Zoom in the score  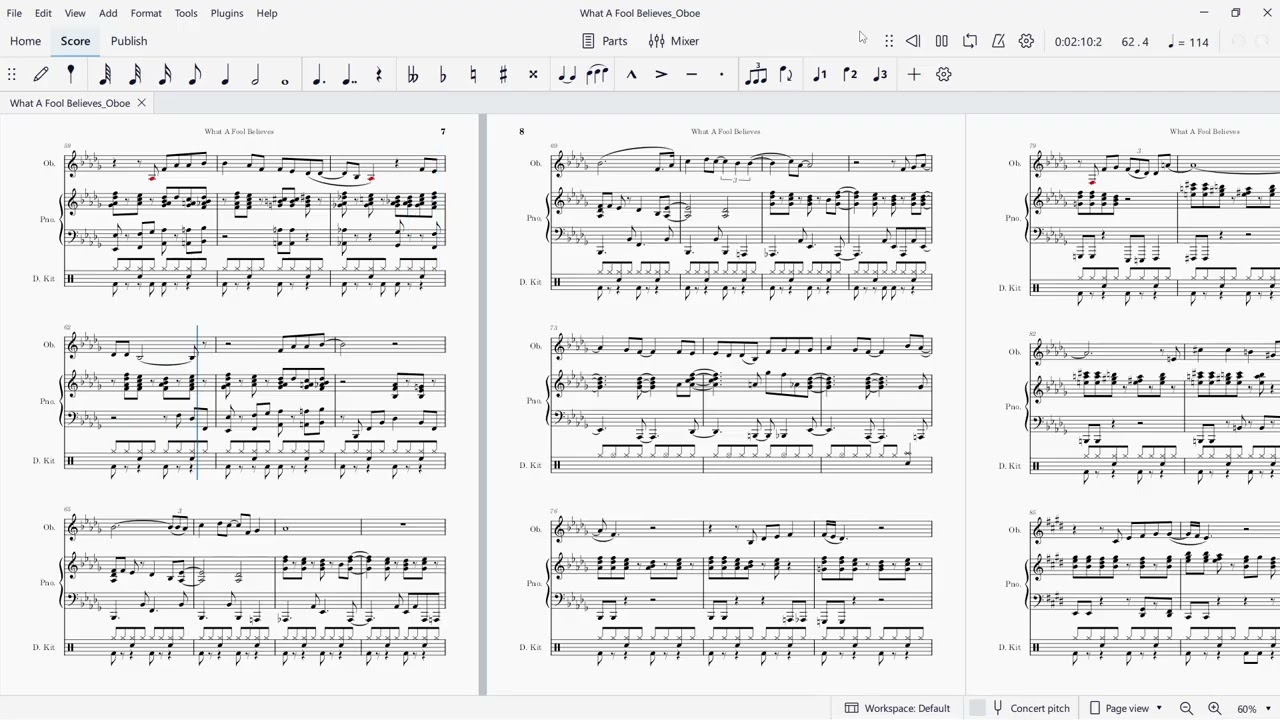(1214, 708)
